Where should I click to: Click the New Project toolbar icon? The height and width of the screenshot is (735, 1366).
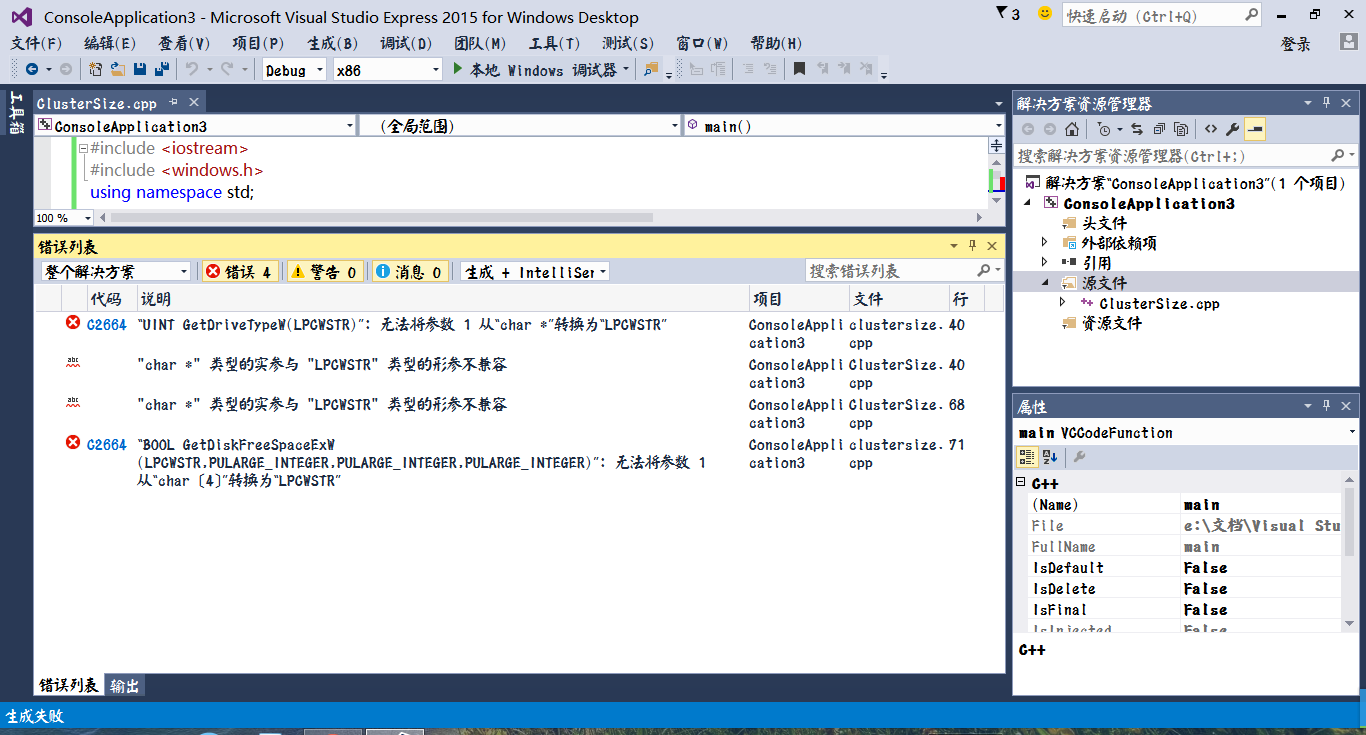click(x=95, y=69)
